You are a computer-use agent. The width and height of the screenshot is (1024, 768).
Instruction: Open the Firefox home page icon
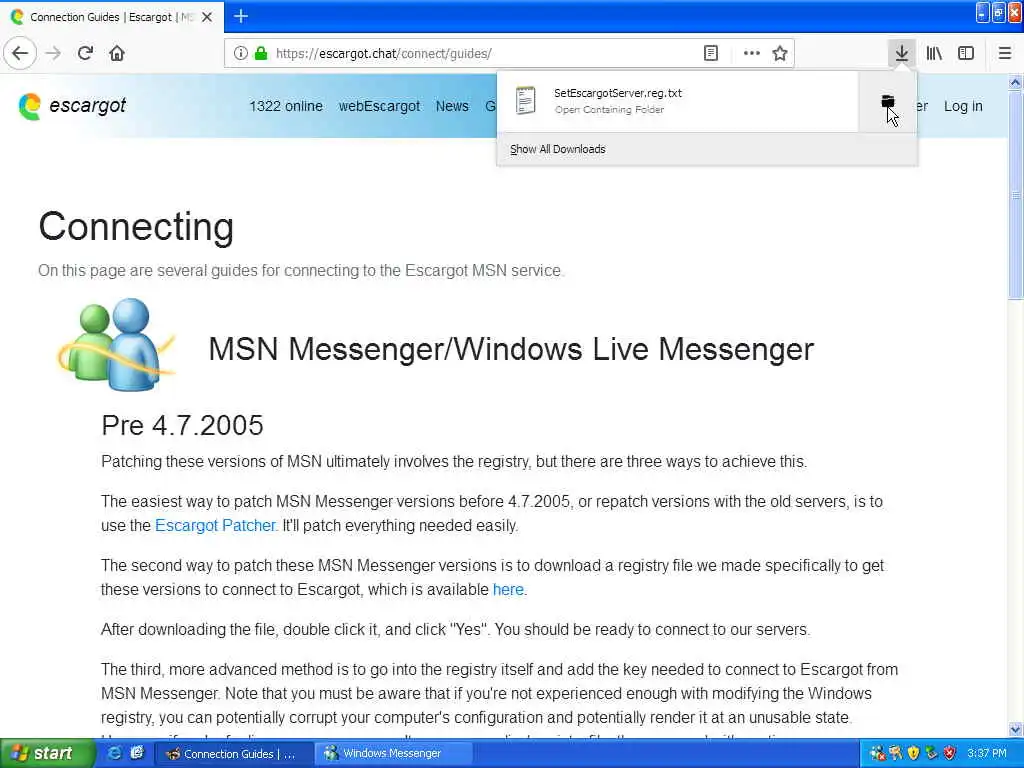[x=117, y=53]
